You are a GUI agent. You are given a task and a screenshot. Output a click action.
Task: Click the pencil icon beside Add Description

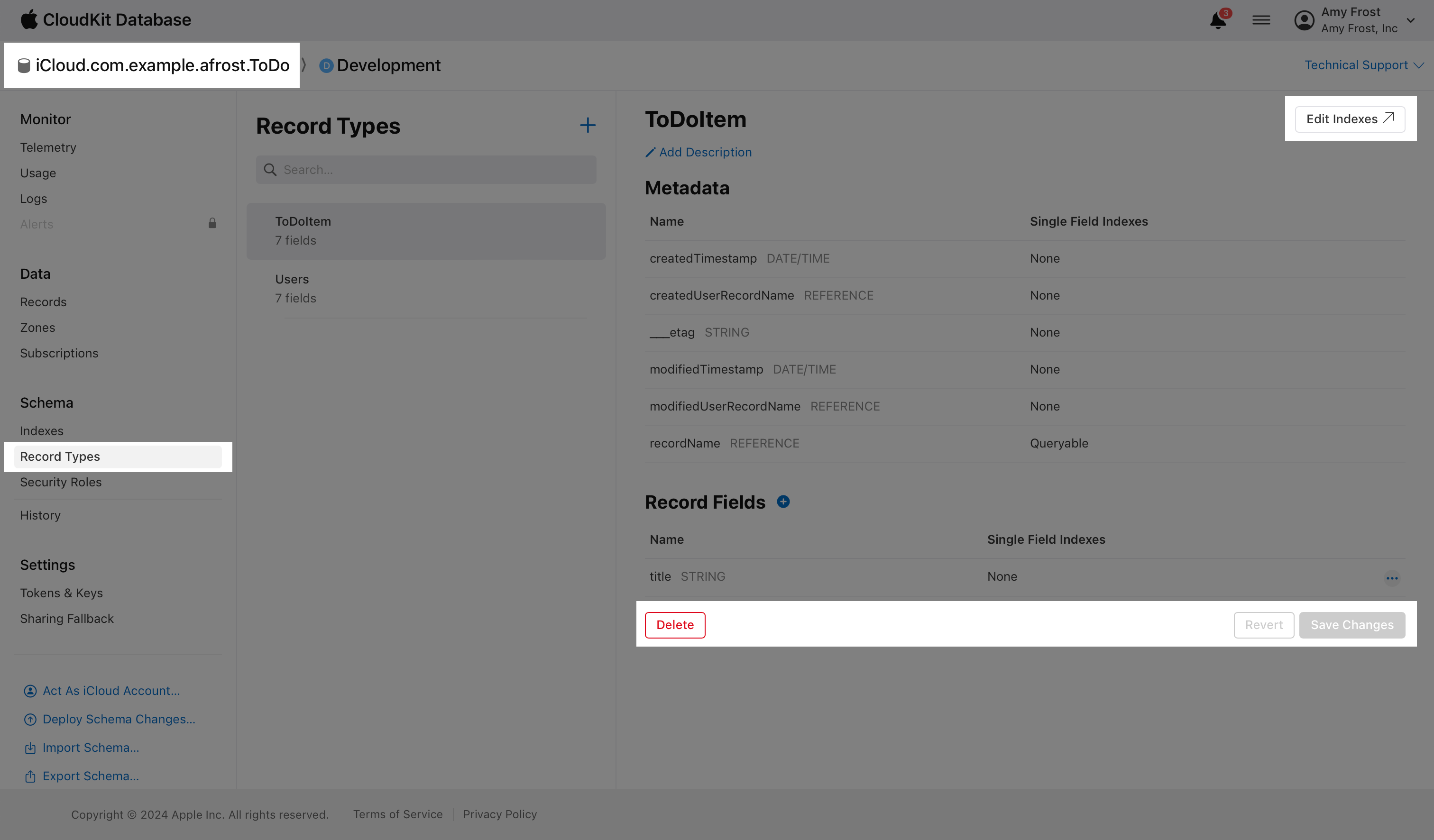(x=651, y=152)
